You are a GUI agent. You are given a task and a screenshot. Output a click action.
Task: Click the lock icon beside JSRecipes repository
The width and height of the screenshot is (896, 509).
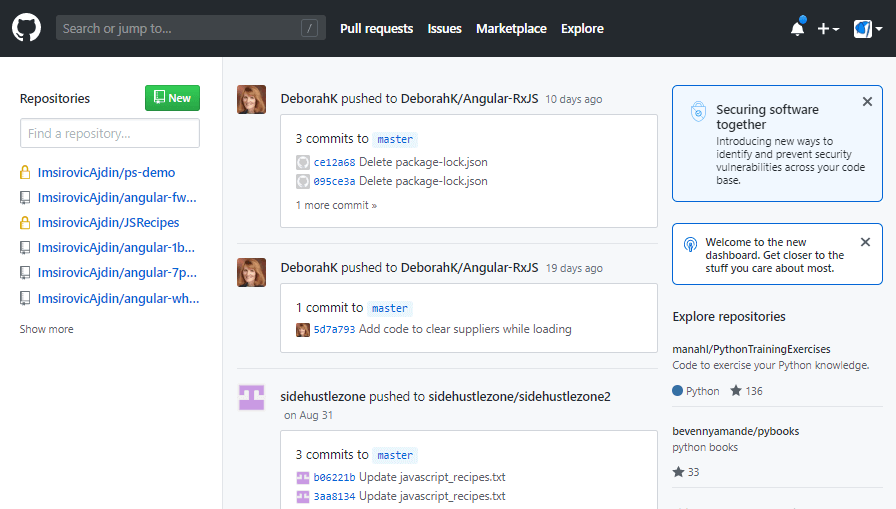point(25,222)
